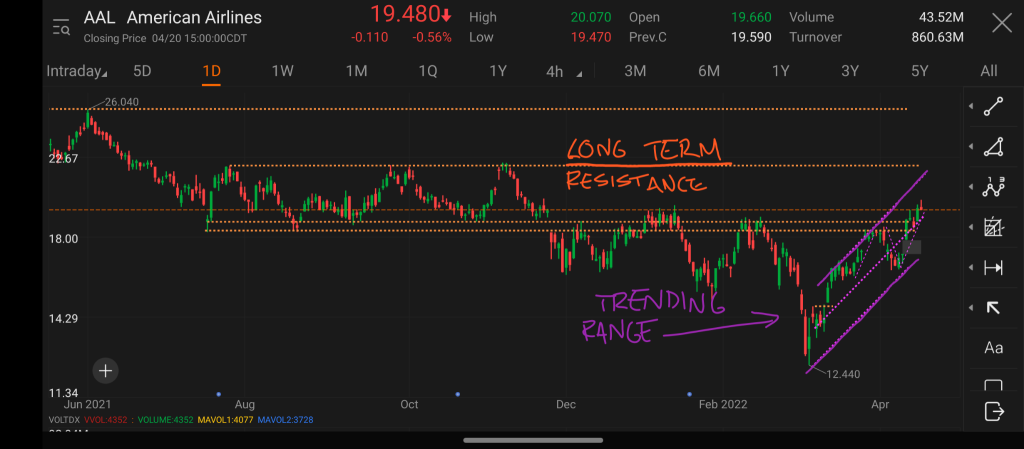The width and height of the screenshot is (1024, 449).
Task: Click the MAVOL1:4077 indicator value
Action: (225, 420)
